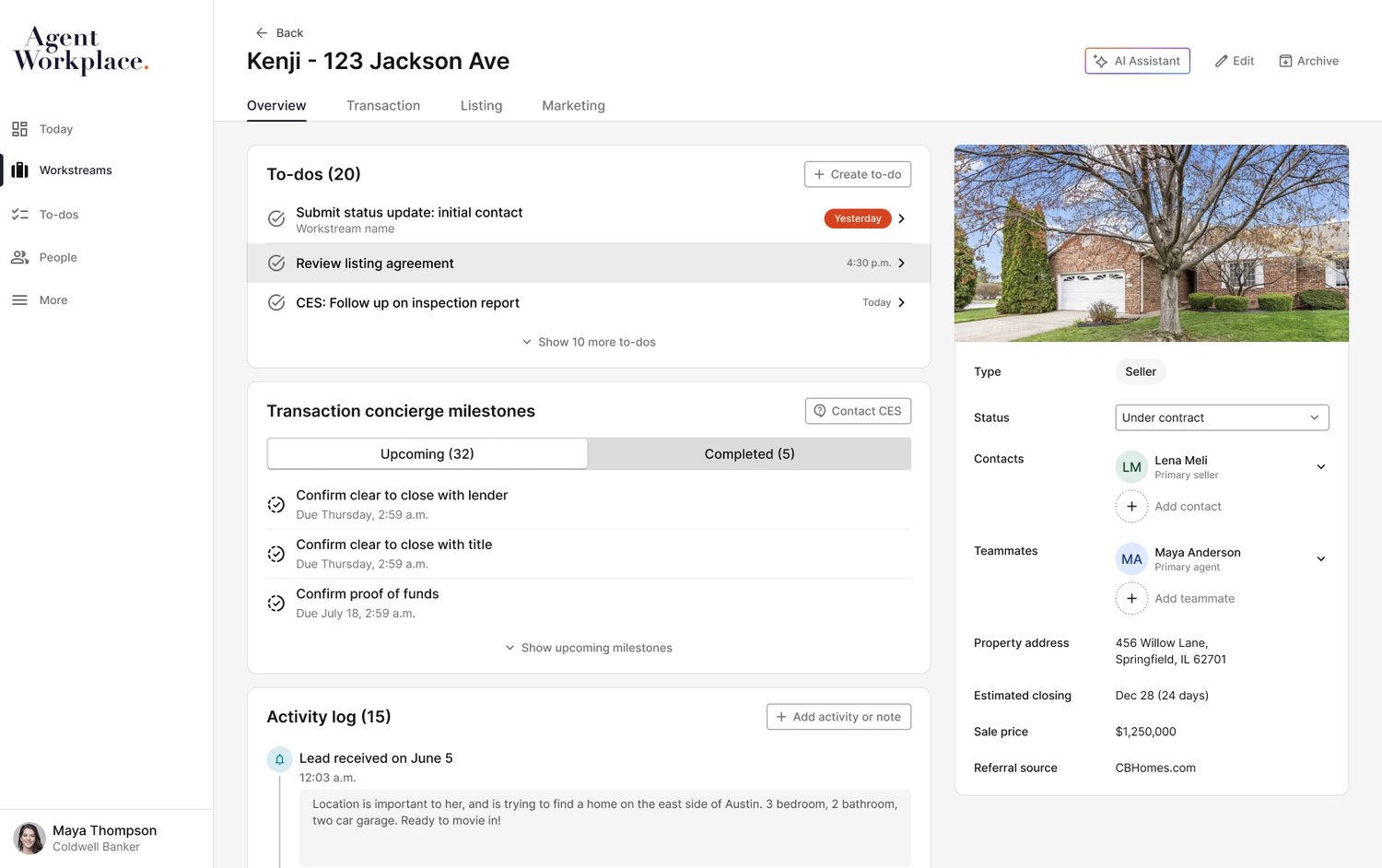The width and height of the screenshot is (1382, 868).
Task: Click the Seller type tag
Action: tap(1141, 371)
